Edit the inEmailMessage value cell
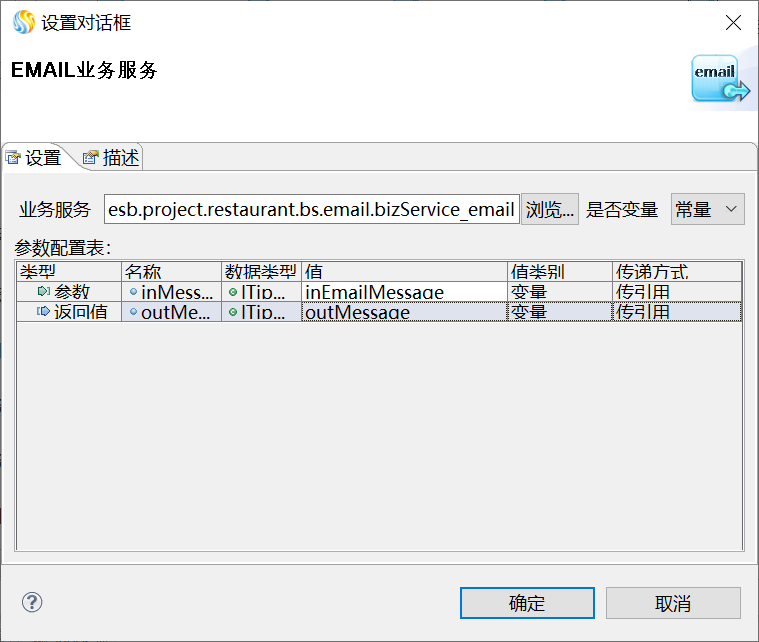The height and width of the screenshot is (642, 759). pos(404,292)
